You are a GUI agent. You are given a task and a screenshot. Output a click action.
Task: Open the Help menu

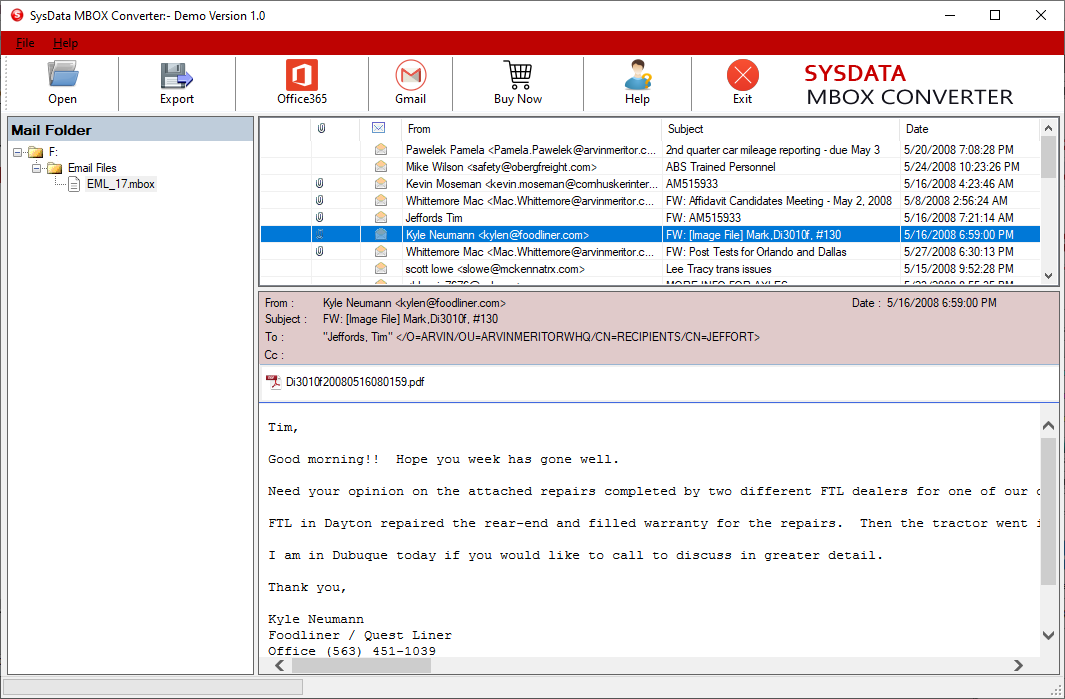(65, 43)
